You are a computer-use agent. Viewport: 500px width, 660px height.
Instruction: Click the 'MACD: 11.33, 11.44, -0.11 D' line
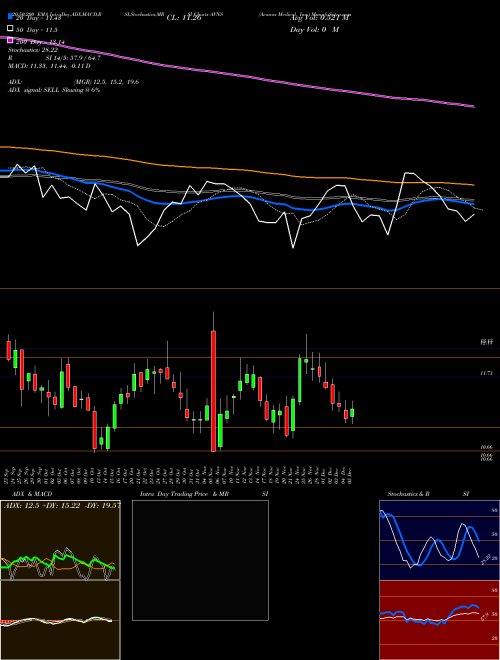click(49, 66)
